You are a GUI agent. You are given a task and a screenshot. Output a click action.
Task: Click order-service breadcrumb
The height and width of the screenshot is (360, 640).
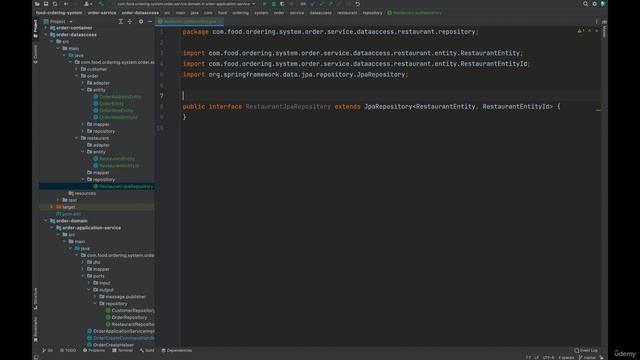click(x=102, y=13)
